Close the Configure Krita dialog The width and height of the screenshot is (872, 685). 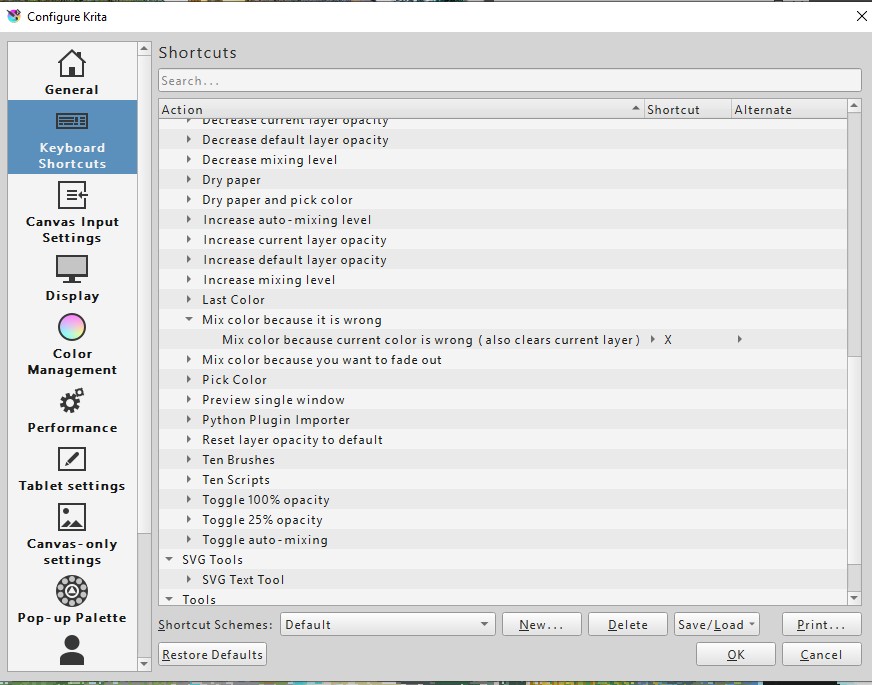(861, 16)
